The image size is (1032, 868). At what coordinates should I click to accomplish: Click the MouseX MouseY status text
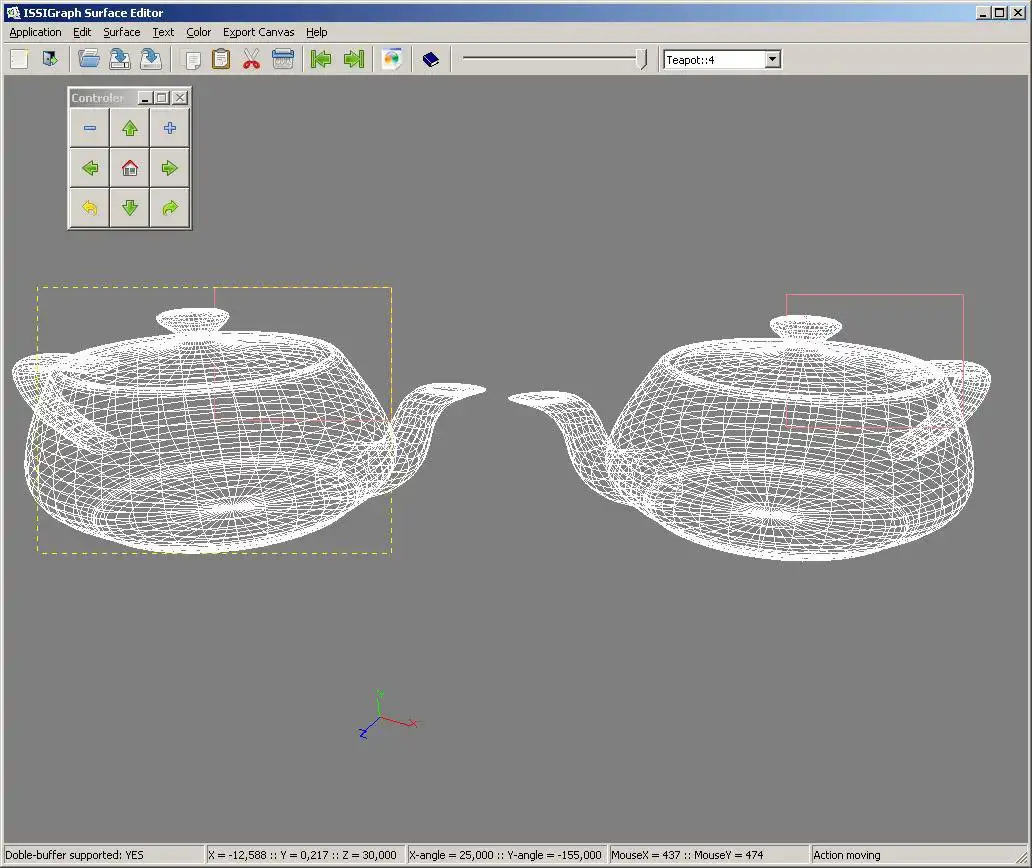(687, 855)
